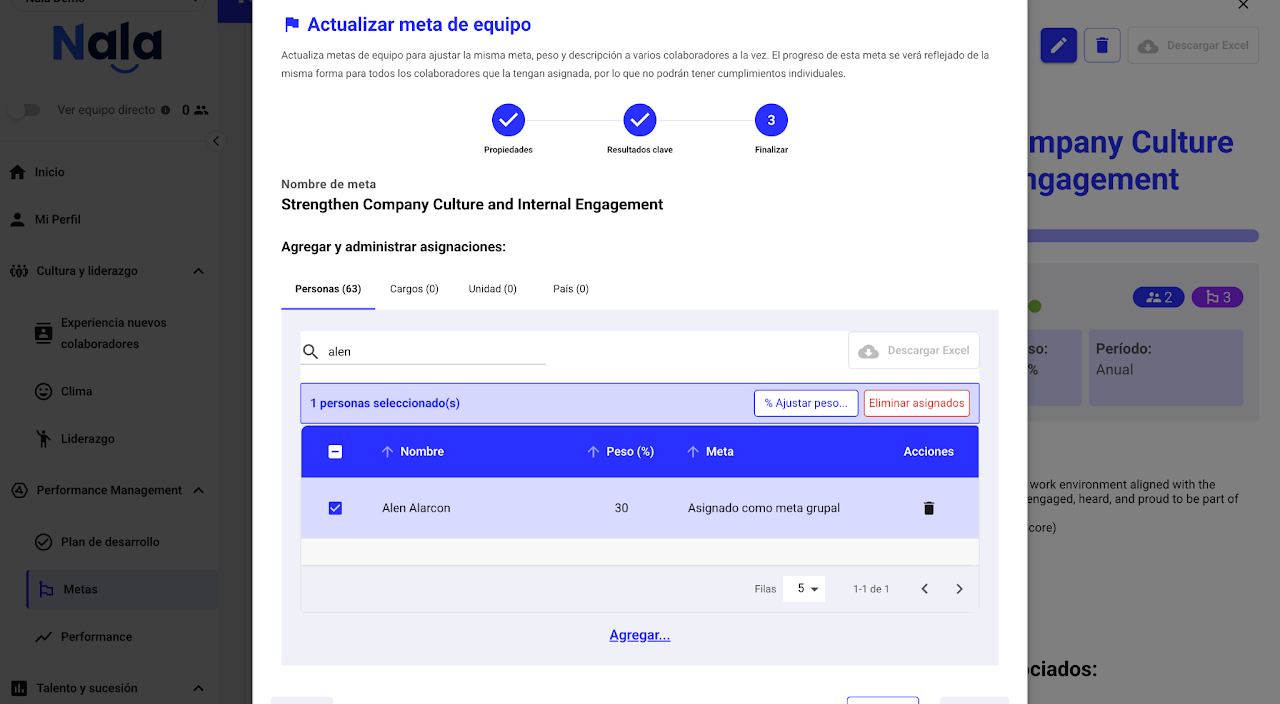Click the Eliminar asignados button
This screenshot has width=1280, height=704.
click(x=916, y=403)
